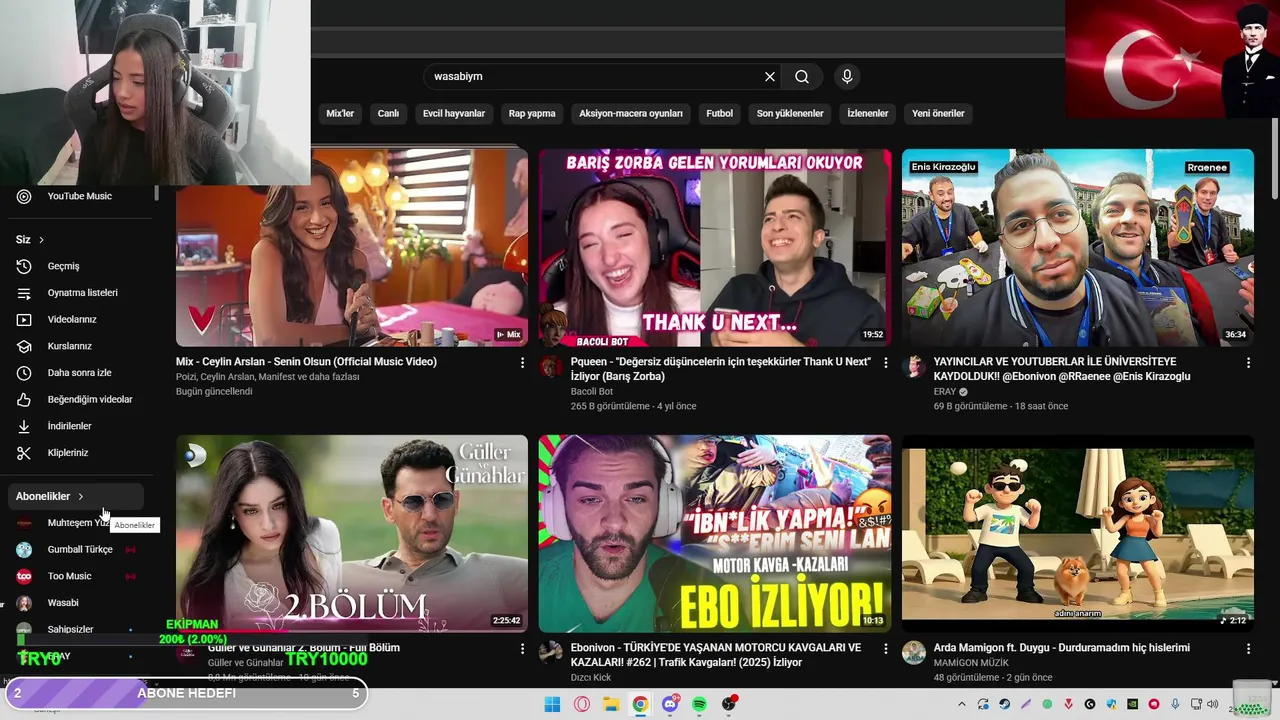Open Gumball Türkçe subscription
The height and width of the screenshot is (720, 1280).
(x=76, y=549)
